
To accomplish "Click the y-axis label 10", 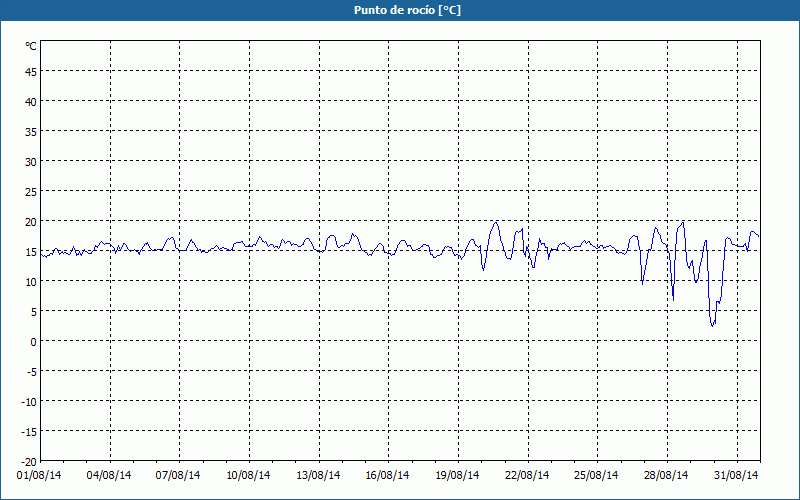I will coord(31,282).
